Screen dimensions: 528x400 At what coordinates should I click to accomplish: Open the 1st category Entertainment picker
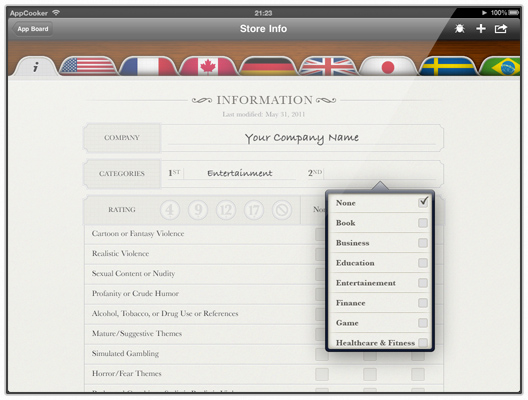pyautogui.click(x=240, y=173)
